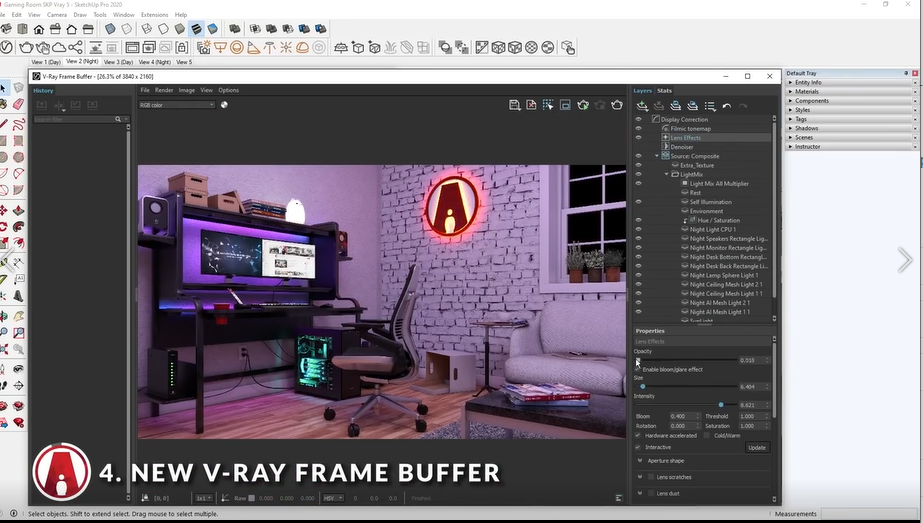Screen dimensions: 923x523
Task: Open the Options menu in frame buffer
Action: point(228,90)
